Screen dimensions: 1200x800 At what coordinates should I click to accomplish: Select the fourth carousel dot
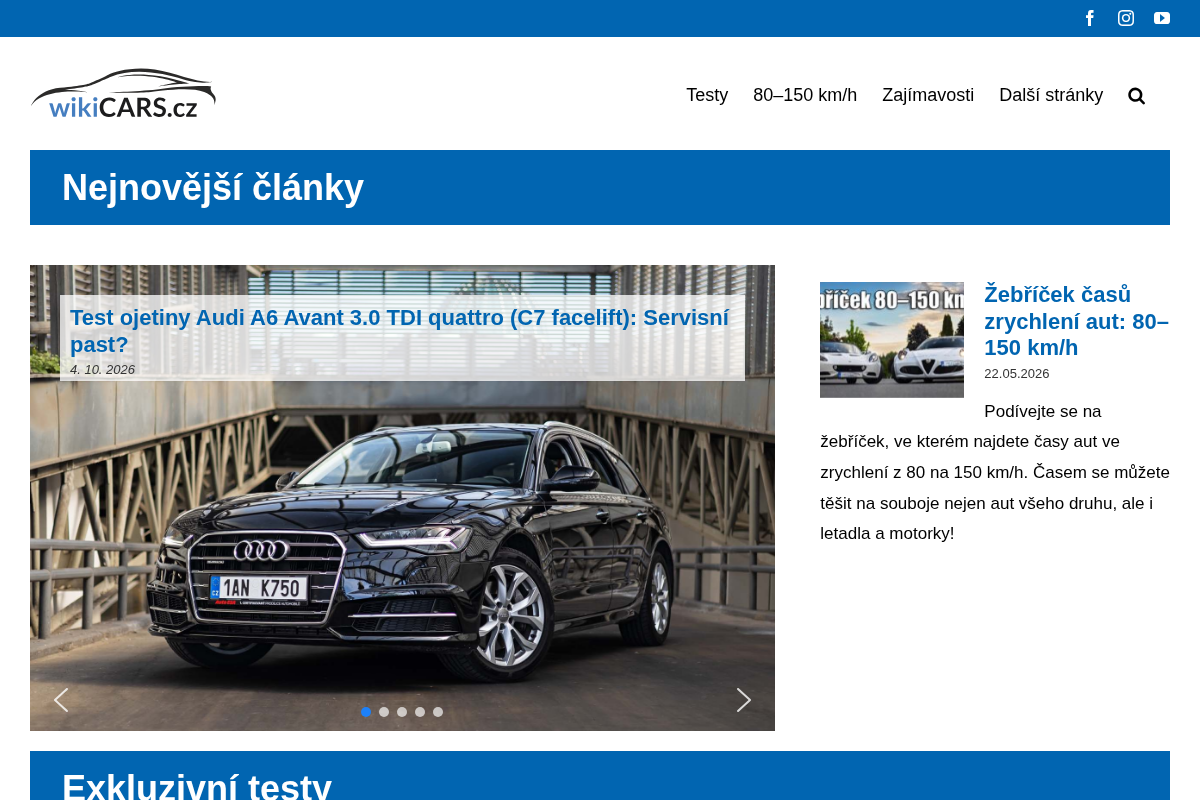pos(420,712)
